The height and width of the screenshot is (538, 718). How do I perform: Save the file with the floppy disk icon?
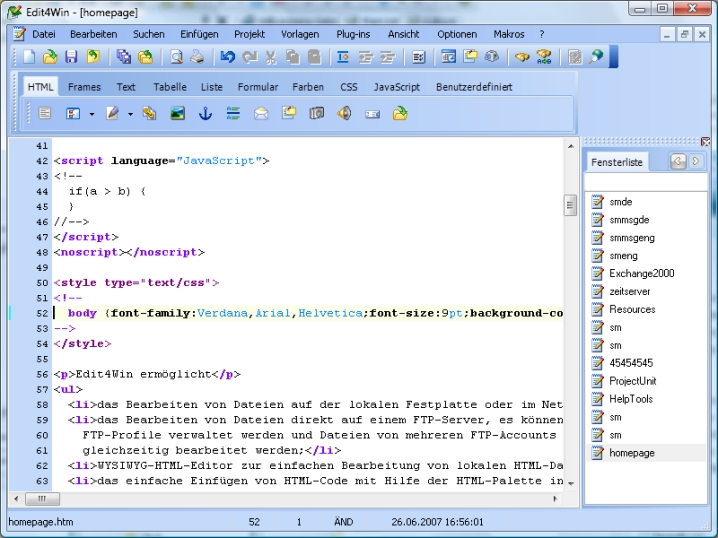[72, 57]
